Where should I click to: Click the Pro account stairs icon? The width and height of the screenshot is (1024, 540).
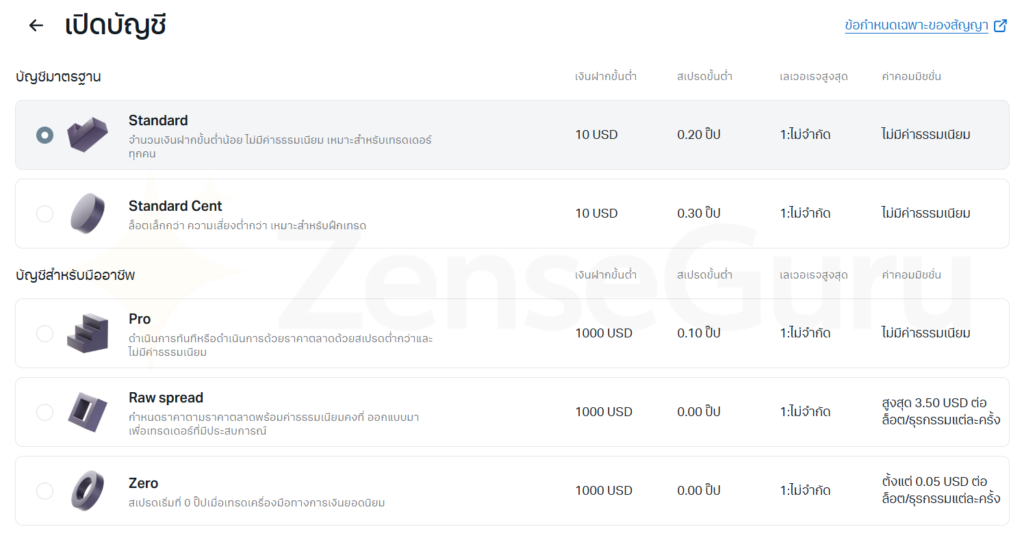point(88,333)
